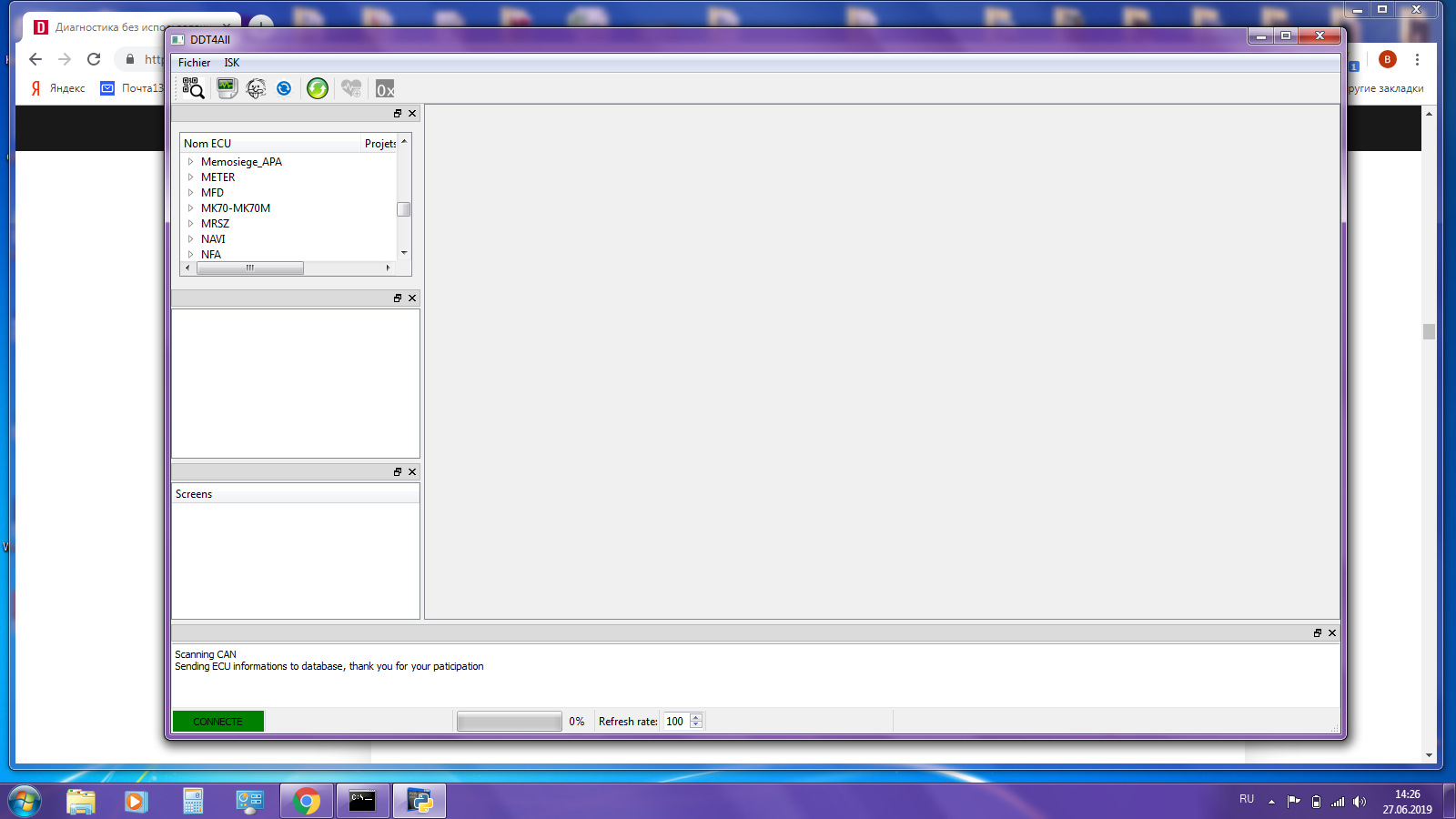This screenshot has width=1456, height=819.
Task: Click the green circular refresh toolbar icon
Action: tap(317, 88)
